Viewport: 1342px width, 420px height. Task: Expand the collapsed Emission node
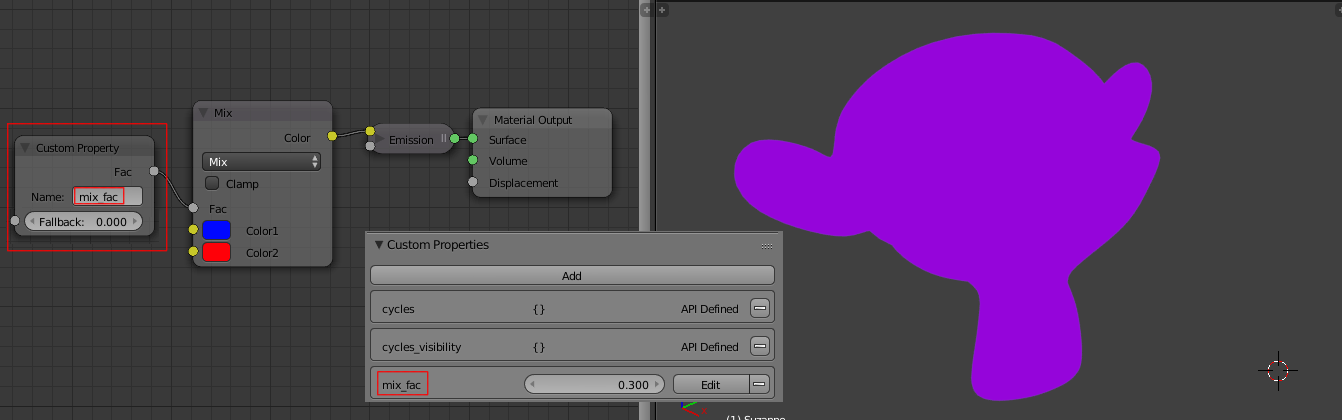(x=378, y=140)
